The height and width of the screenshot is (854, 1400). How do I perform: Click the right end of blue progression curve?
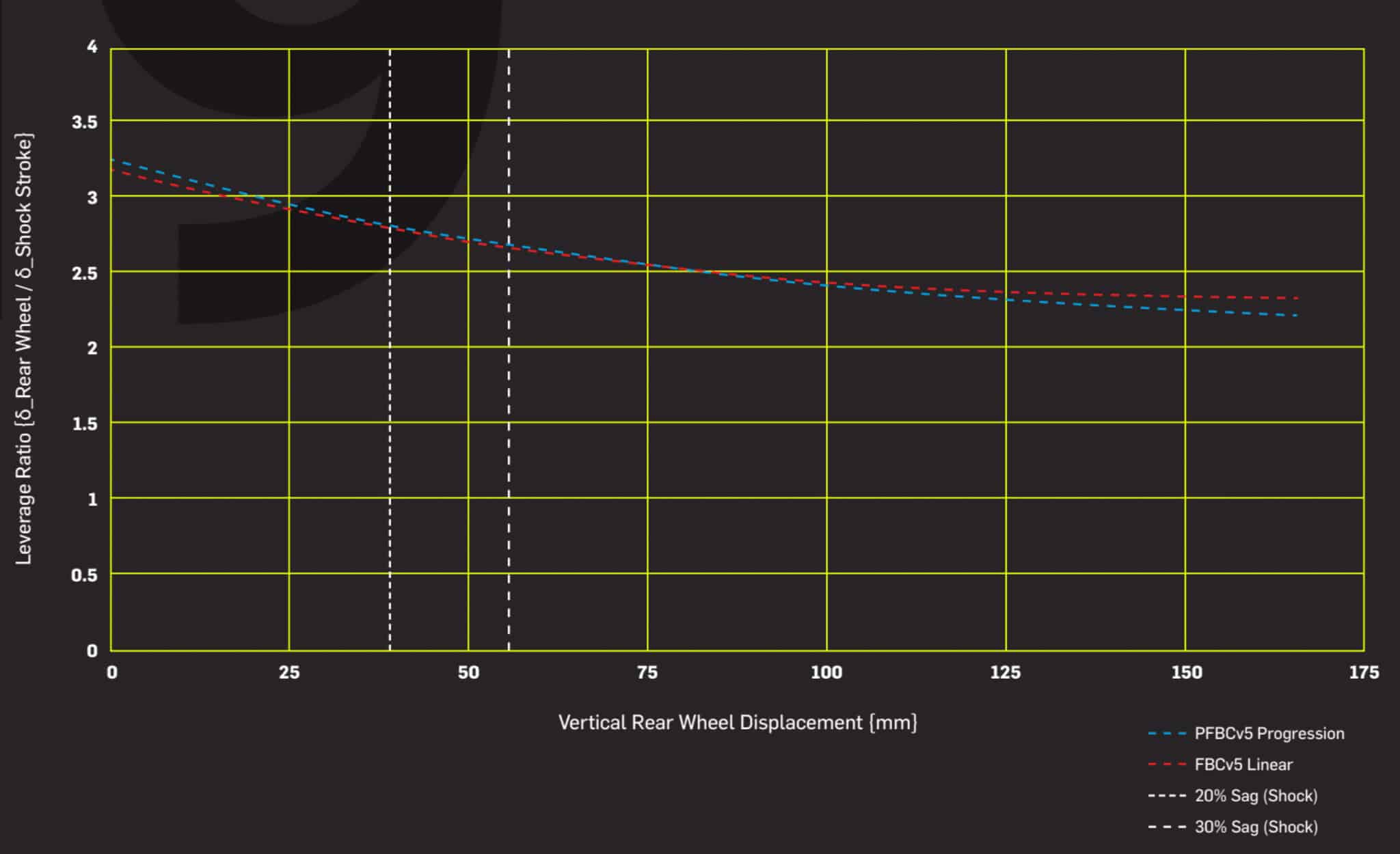click(x=1295, y=315)
